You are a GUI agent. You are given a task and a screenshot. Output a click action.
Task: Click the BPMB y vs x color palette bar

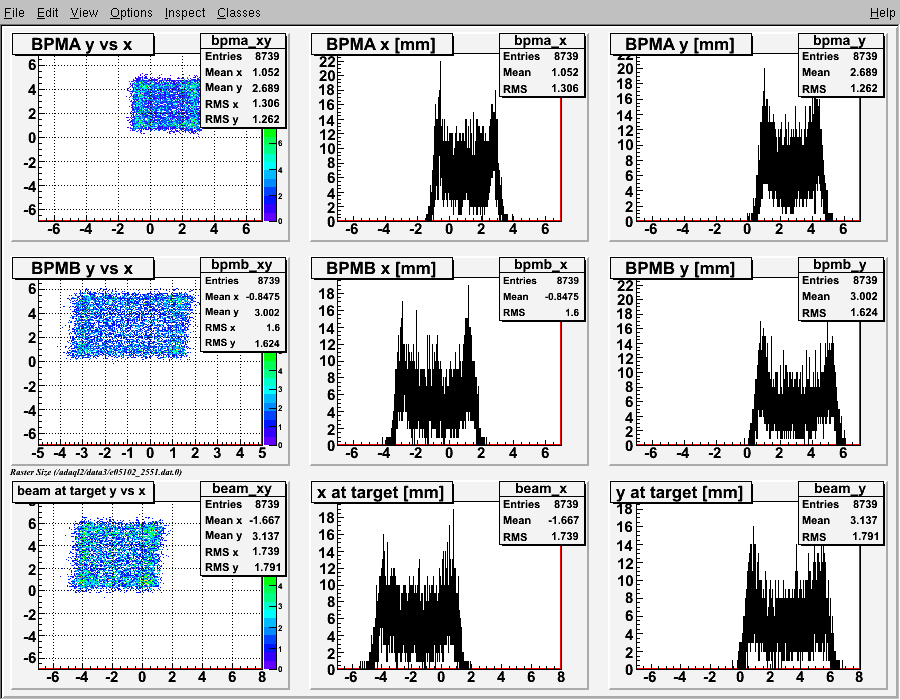(x=270, y=399)
